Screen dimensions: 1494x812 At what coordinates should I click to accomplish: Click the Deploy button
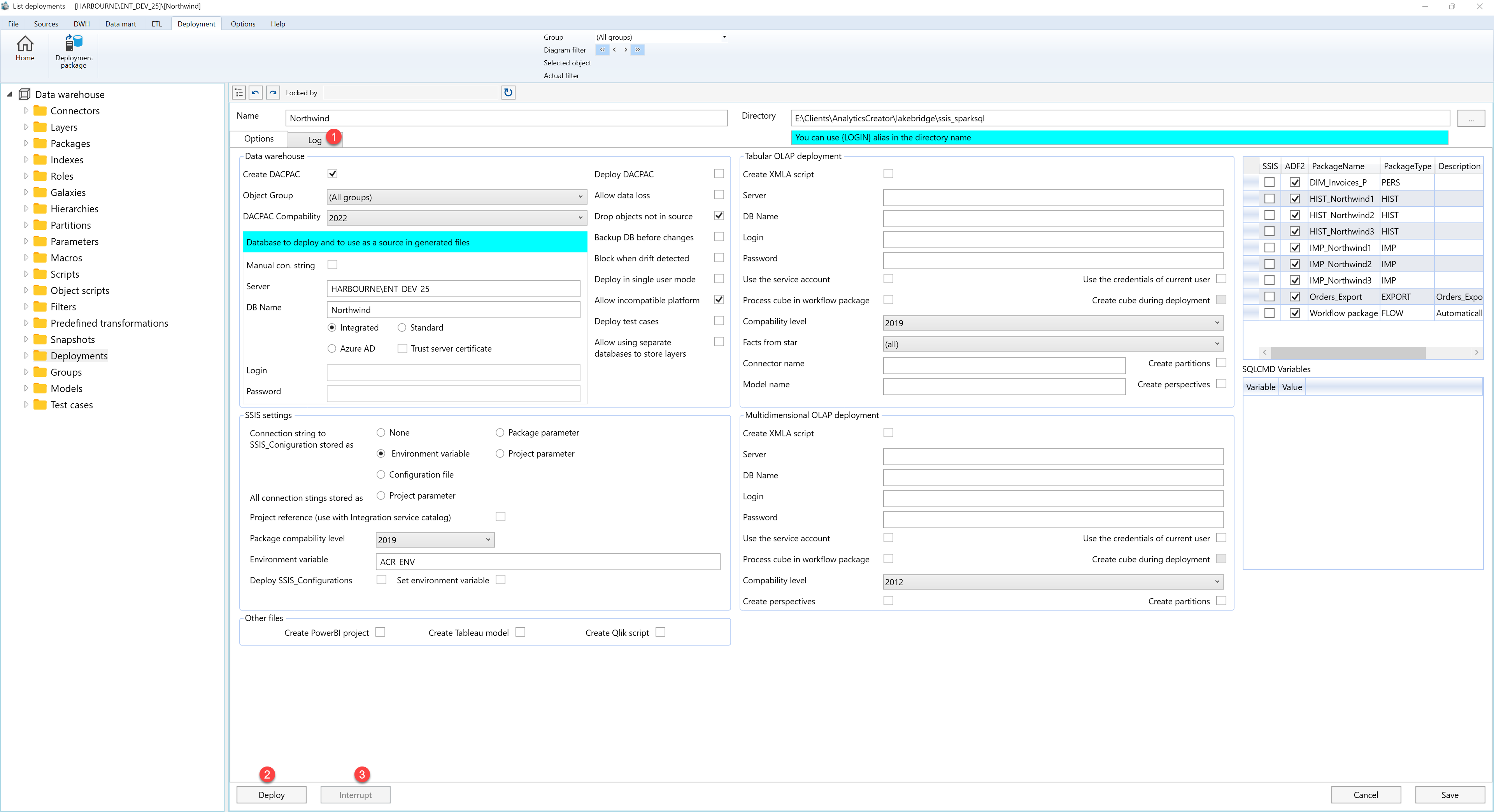point(272,794)
